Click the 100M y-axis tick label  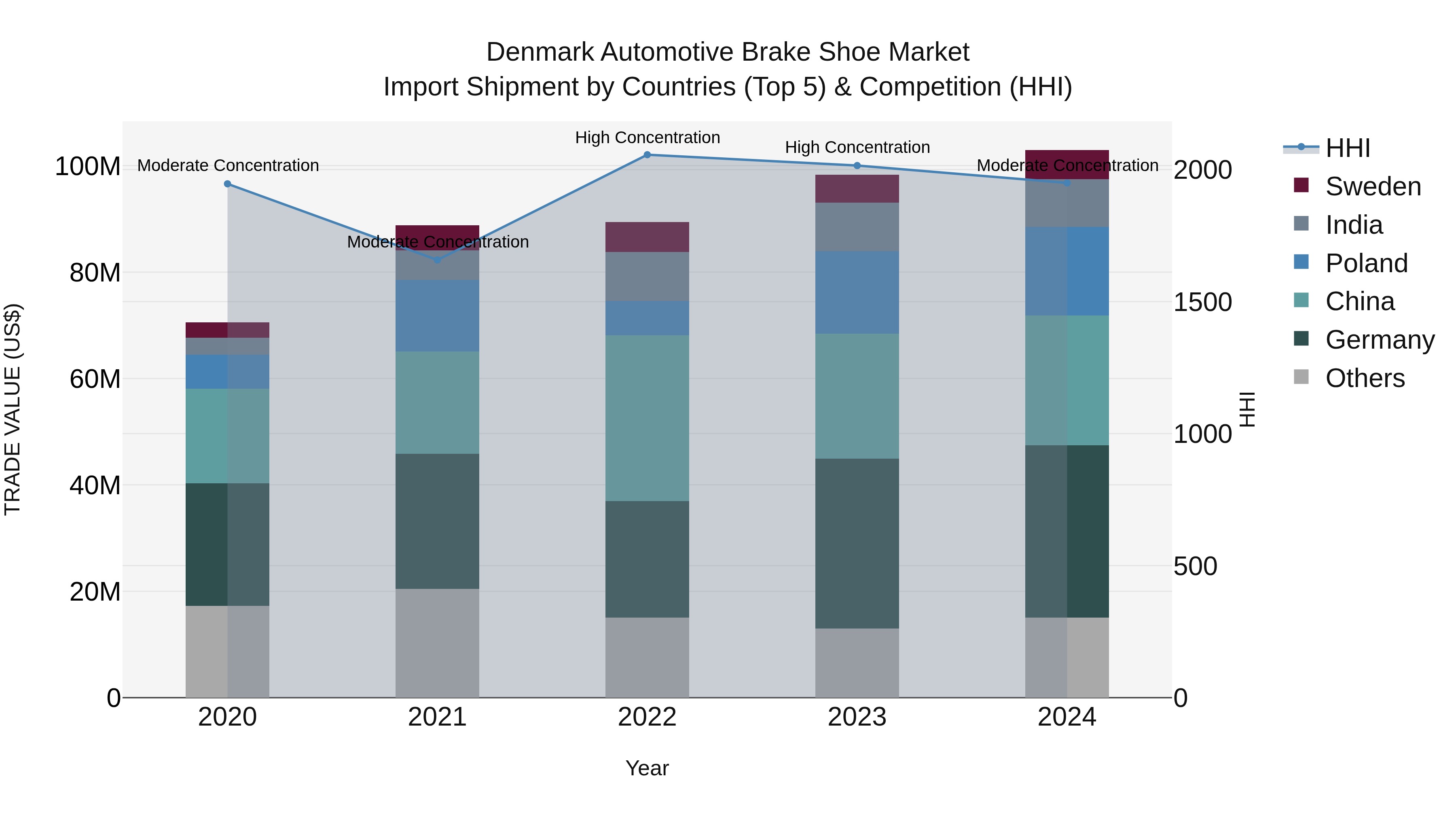(x=88, y=166)
